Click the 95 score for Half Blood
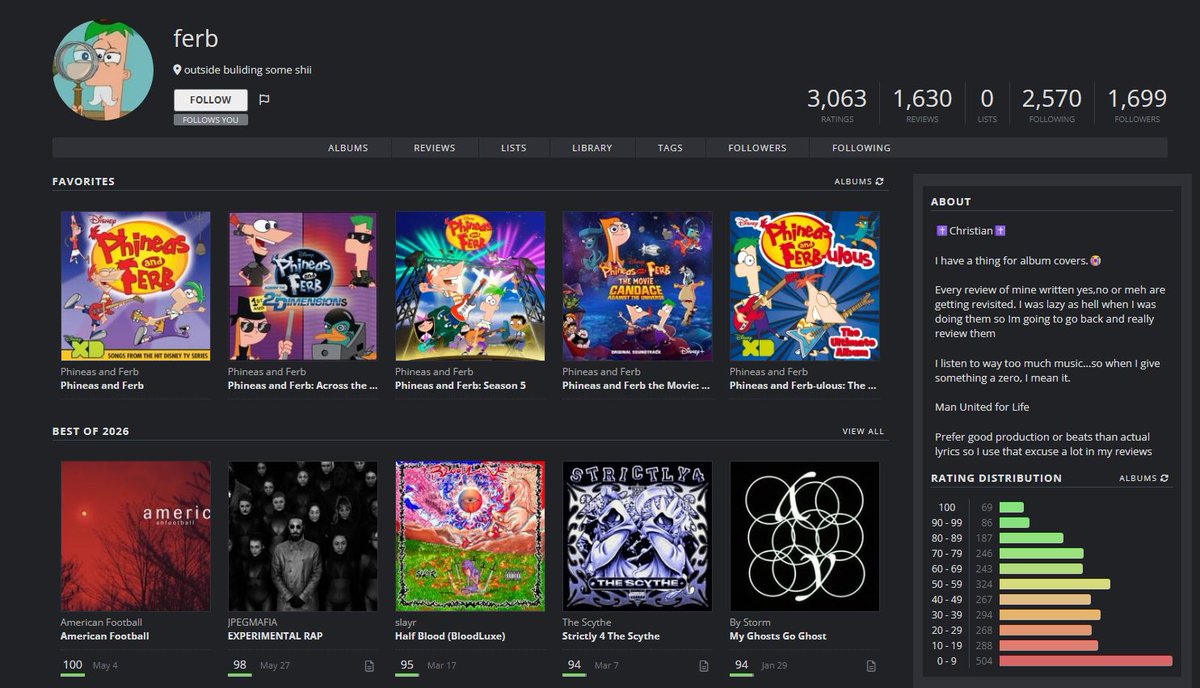This screenshot has width=1200, height=688. click(406, 665)
